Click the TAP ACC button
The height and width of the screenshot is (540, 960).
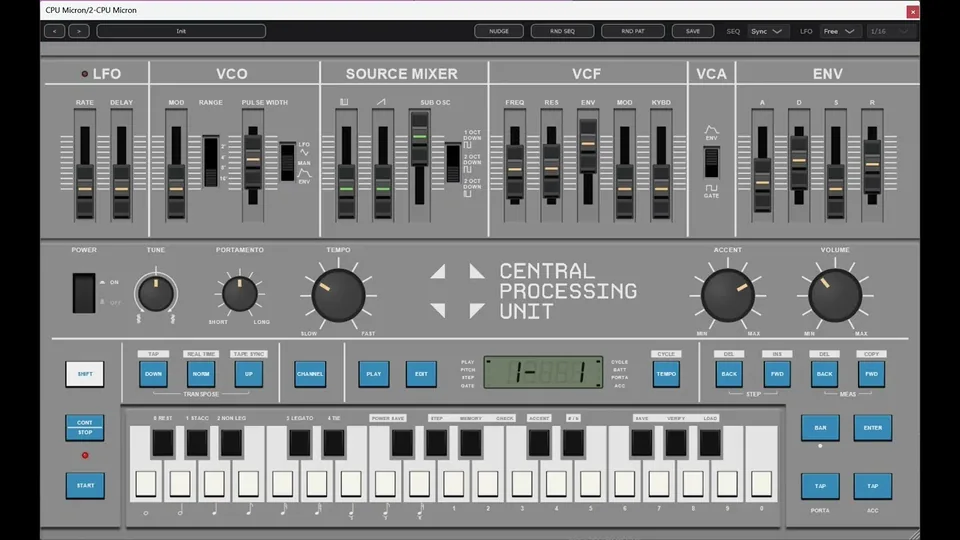click(872, 486)
